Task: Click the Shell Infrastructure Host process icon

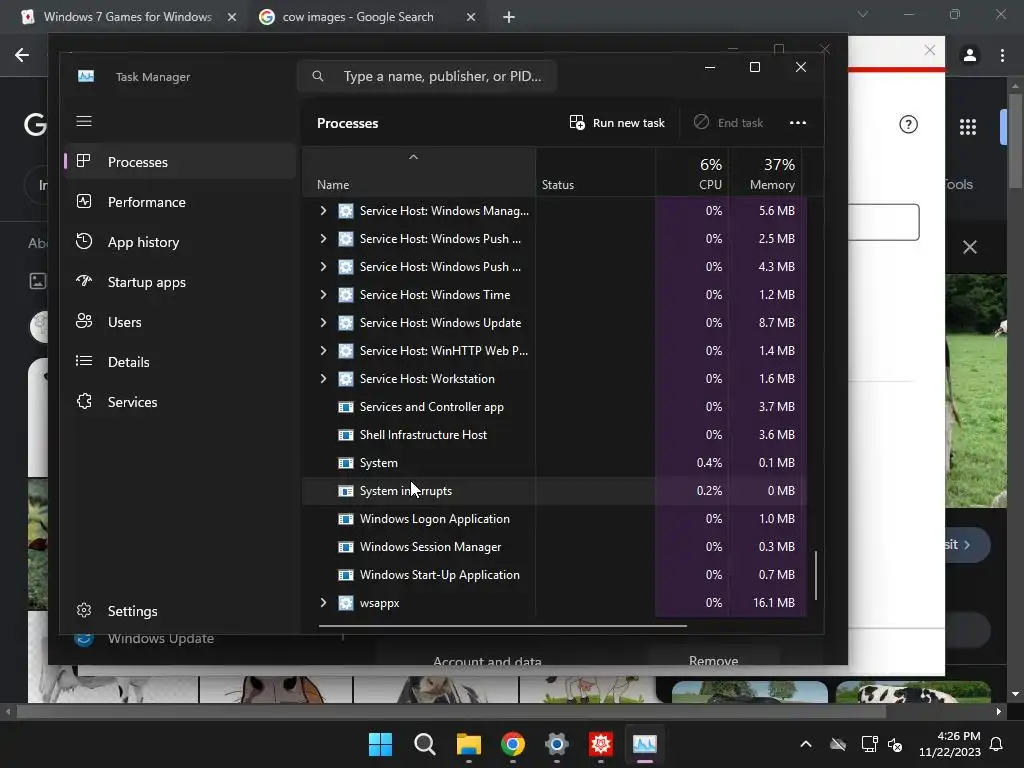Action: click(345, 434)
